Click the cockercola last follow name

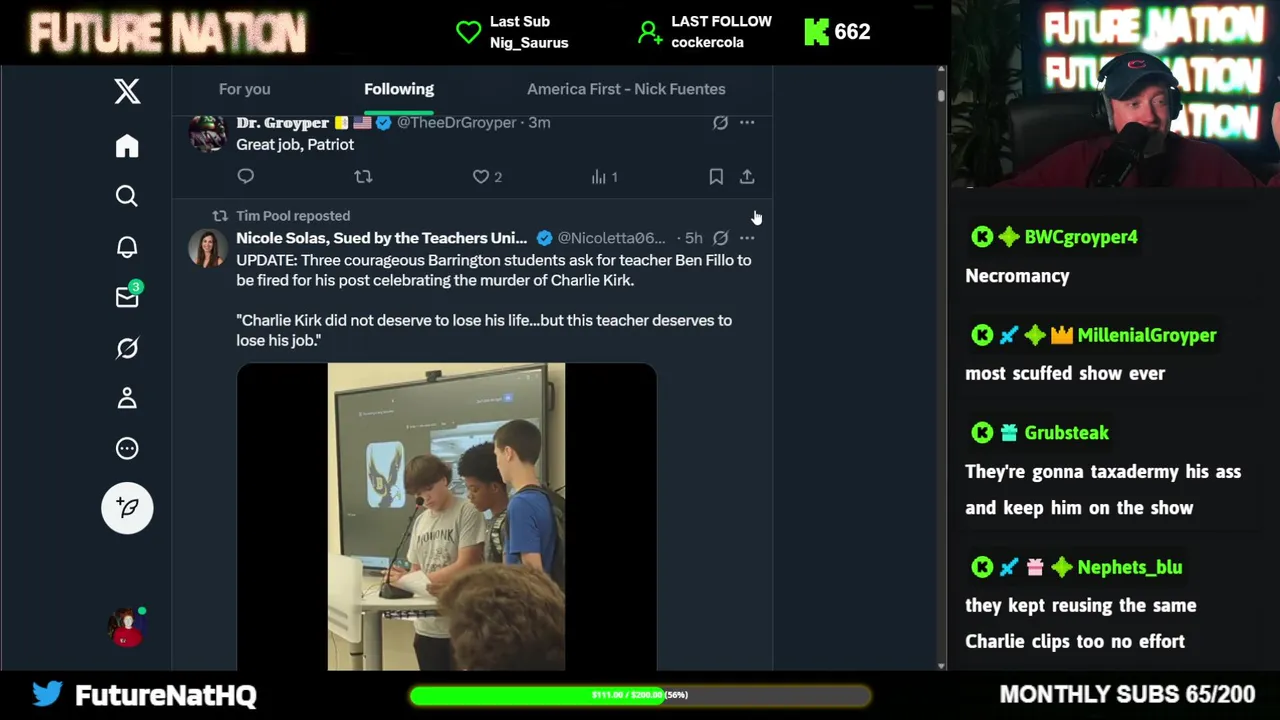[707, 43]
